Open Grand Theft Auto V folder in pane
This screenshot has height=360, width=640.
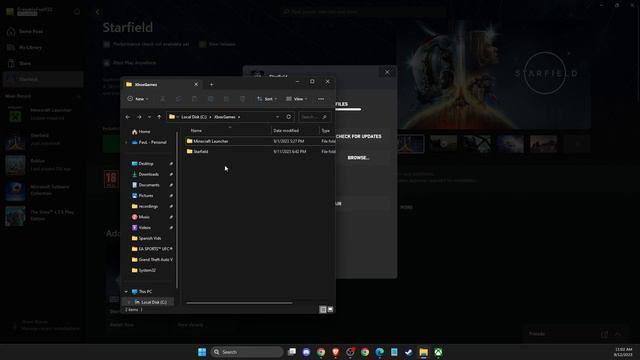click(152, 259)
